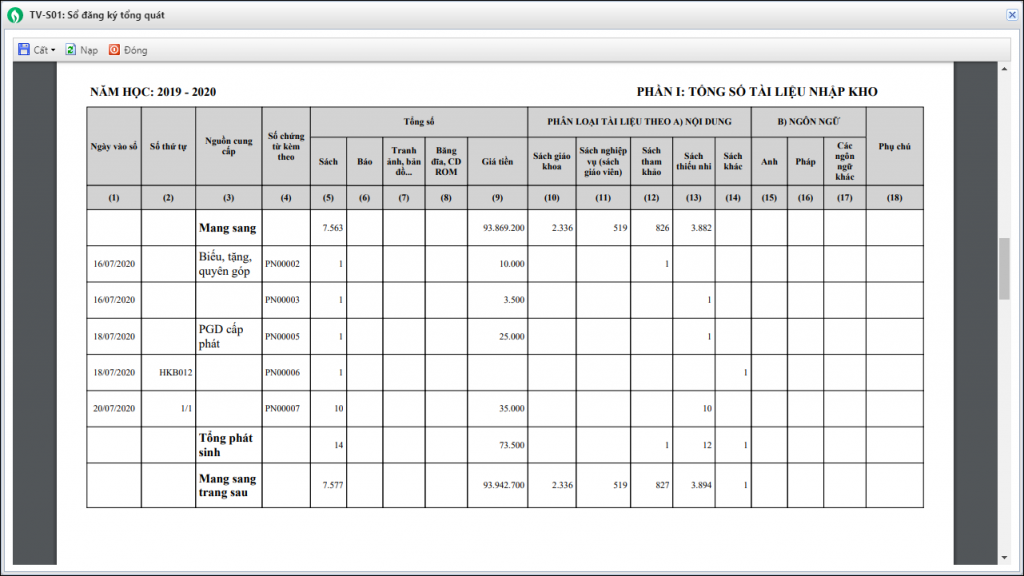Viewport: 1024px width, 576px height.
Task: Click the Ngày vào sổ column header
Action: [114, 146]
